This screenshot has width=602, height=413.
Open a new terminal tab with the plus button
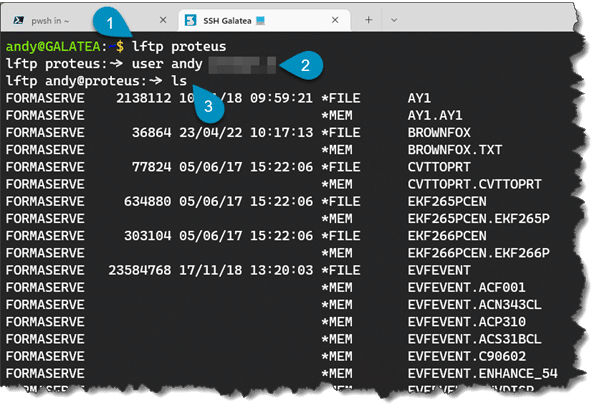[368, 20]
